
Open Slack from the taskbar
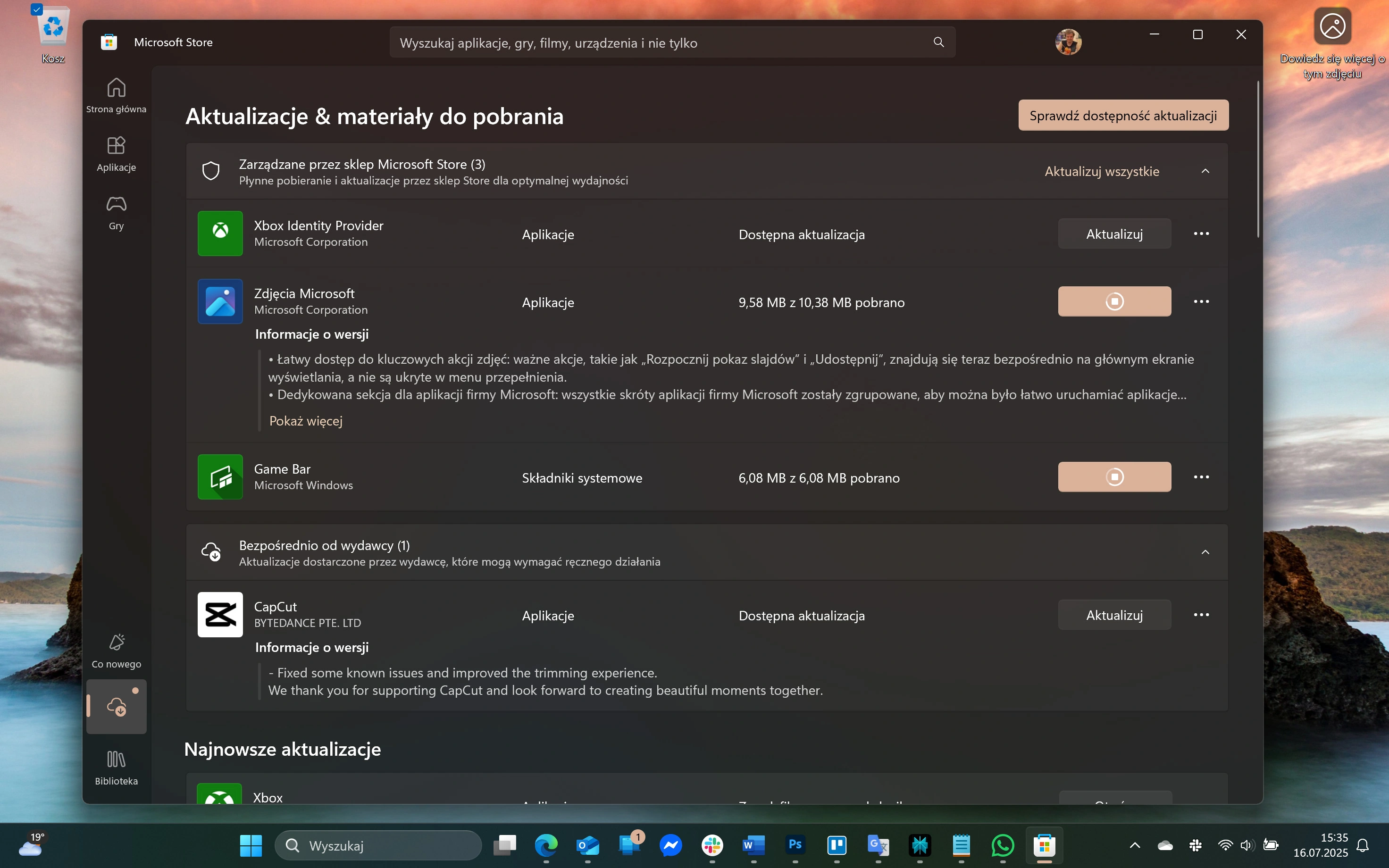(x=712, y=845)
